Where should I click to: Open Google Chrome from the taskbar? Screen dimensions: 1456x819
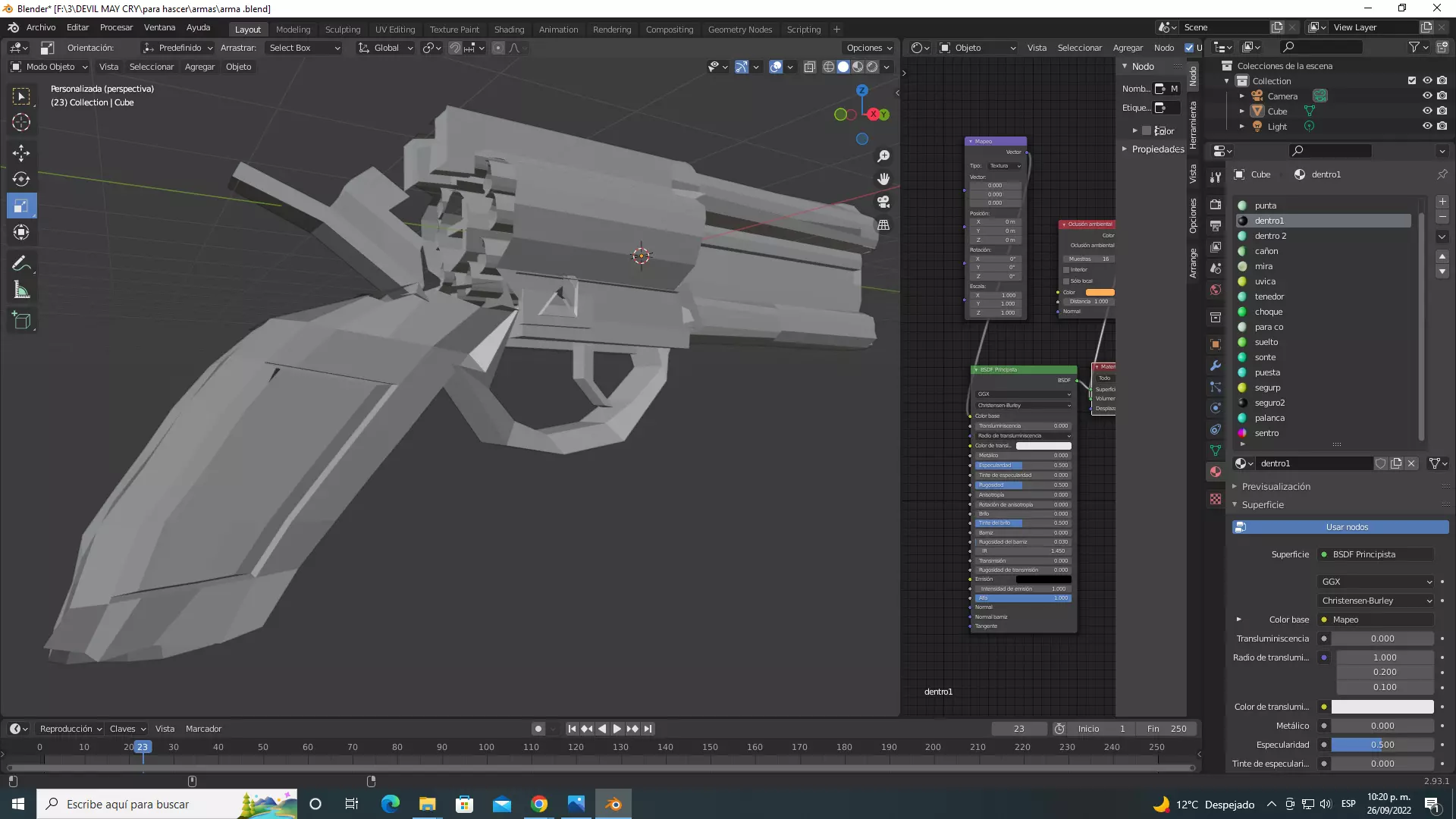(x=539, y=804)
